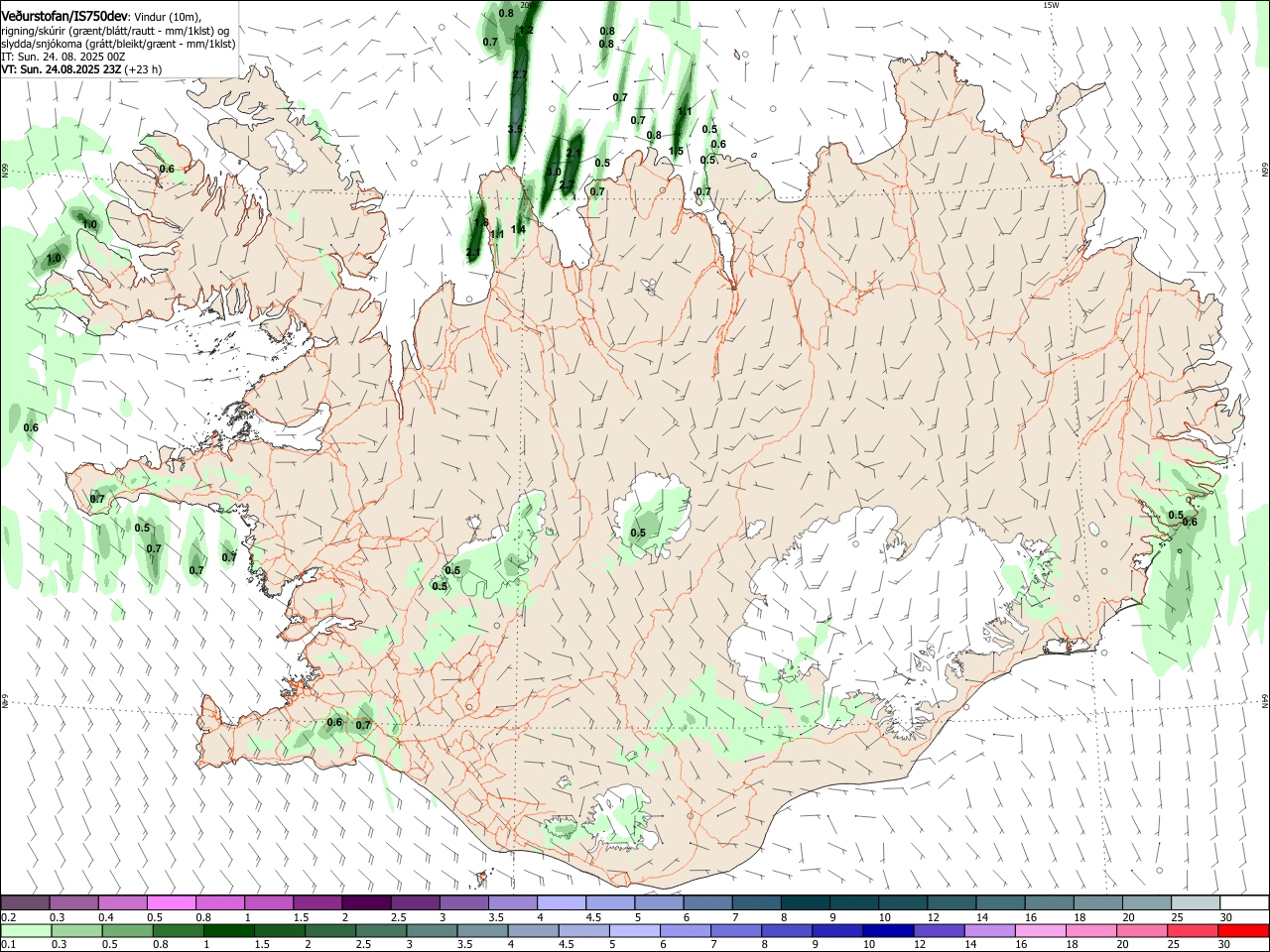
Task: Select the light green 0.3 swatch in lower row
Action: tap(76, 930)
